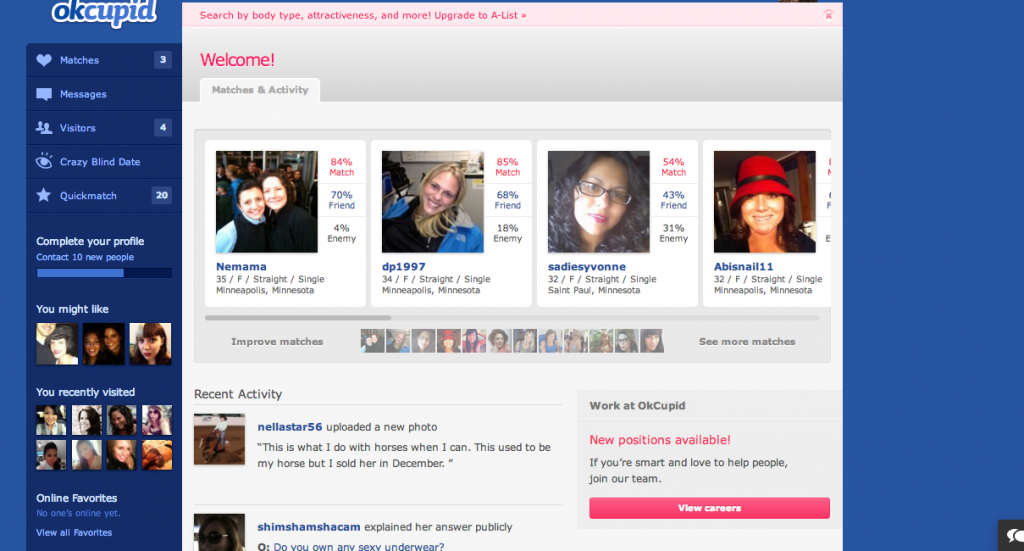Screen dimensions: 1024x551
Task: Click the shimshamshacam username link
Action: pyautogui.click(x=308, y=527)
